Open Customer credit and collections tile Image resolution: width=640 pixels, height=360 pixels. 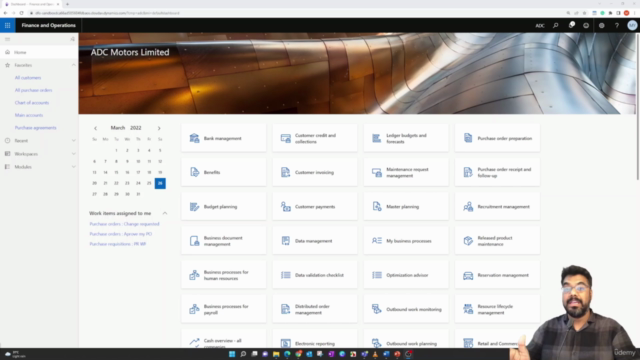315,138
